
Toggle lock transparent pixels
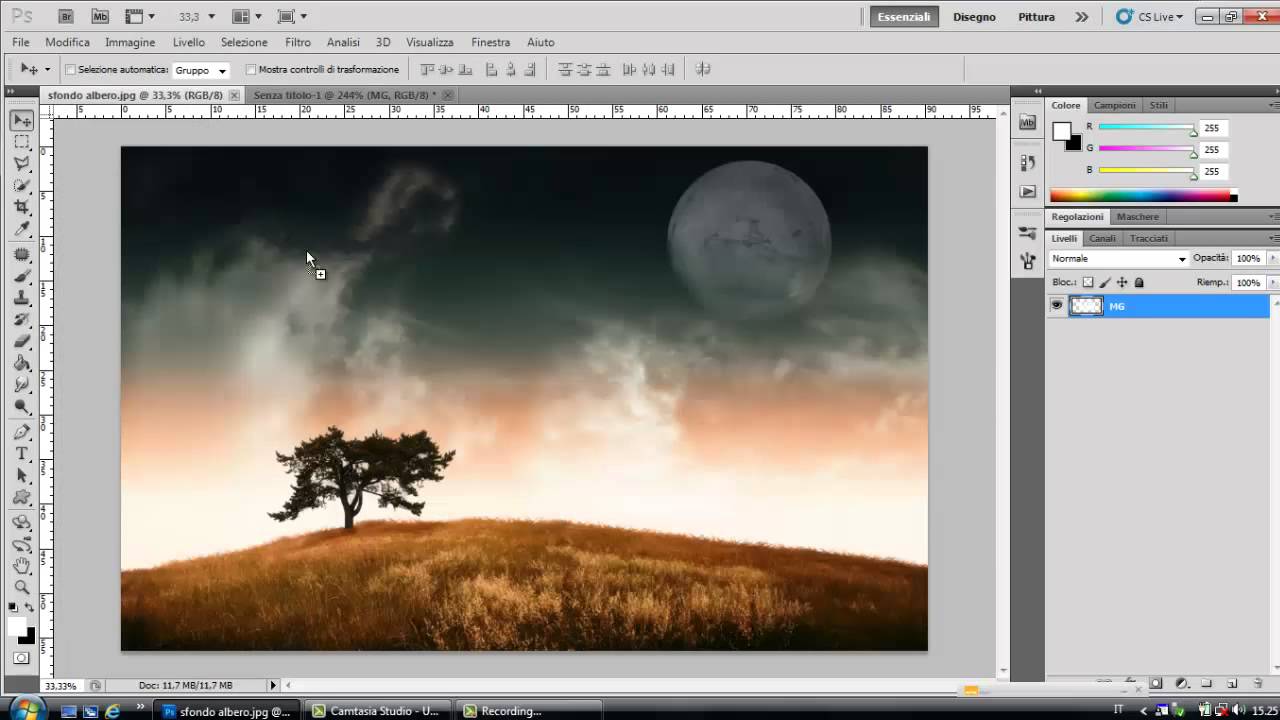coord(1088,283)
